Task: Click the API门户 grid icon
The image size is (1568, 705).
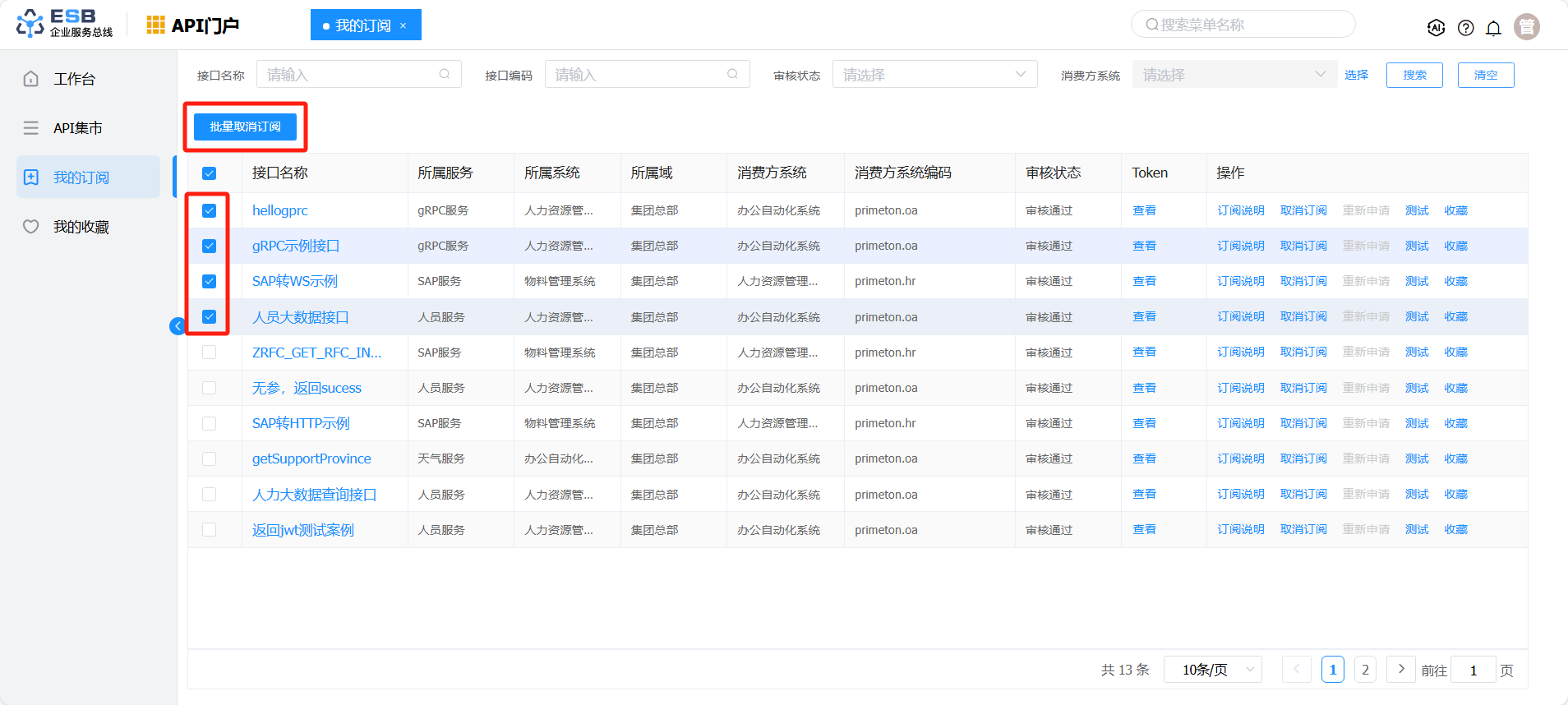Action: [x=155, y=25]
